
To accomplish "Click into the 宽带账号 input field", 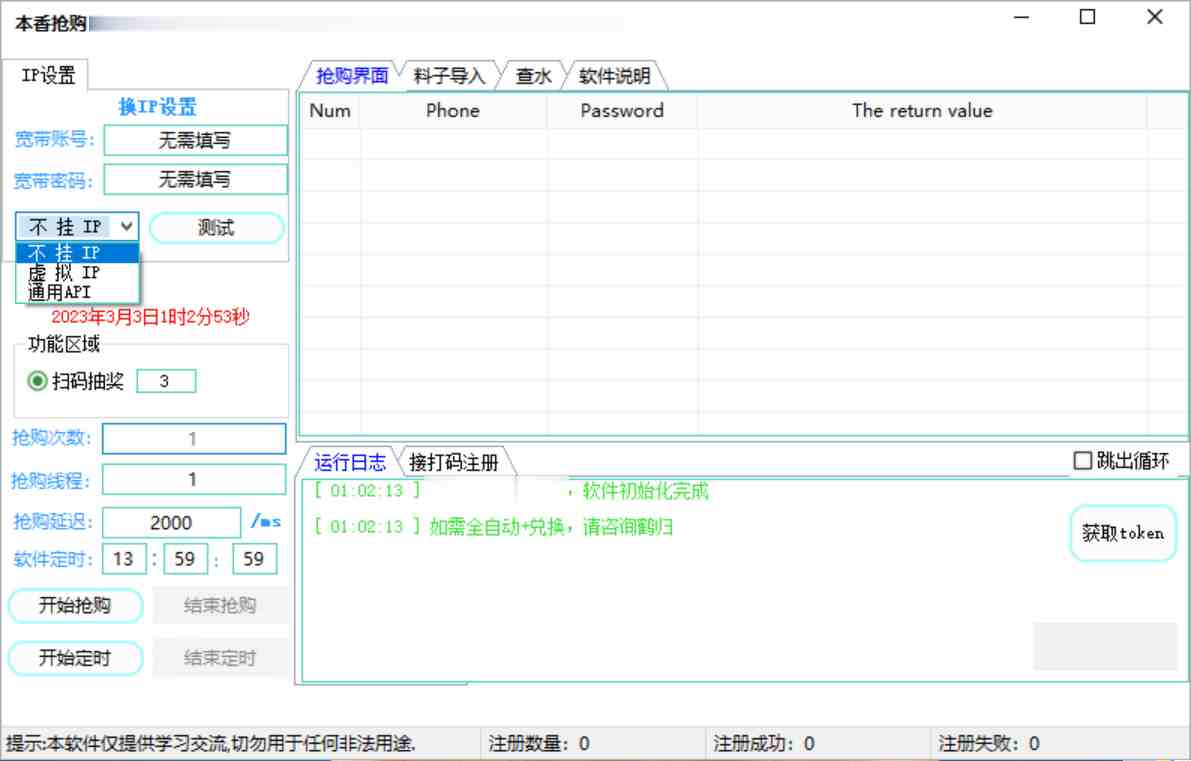I will [x=195, y=140].
